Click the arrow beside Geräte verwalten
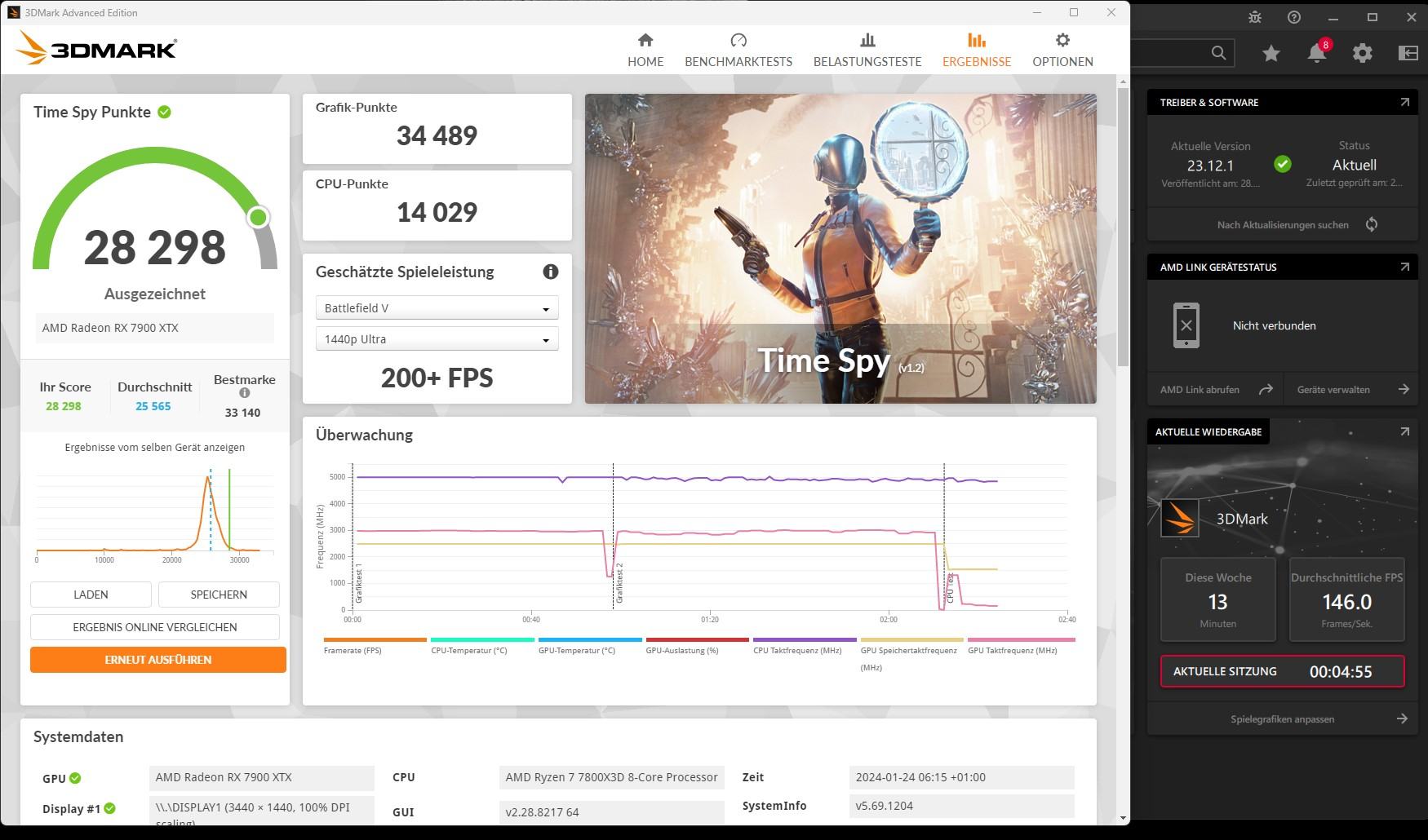 coord(1404,390)
